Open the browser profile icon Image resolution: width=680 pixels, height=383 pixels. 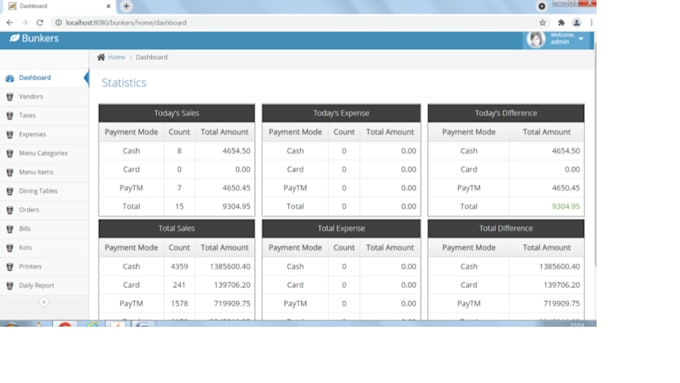click(x=576, y=23)
